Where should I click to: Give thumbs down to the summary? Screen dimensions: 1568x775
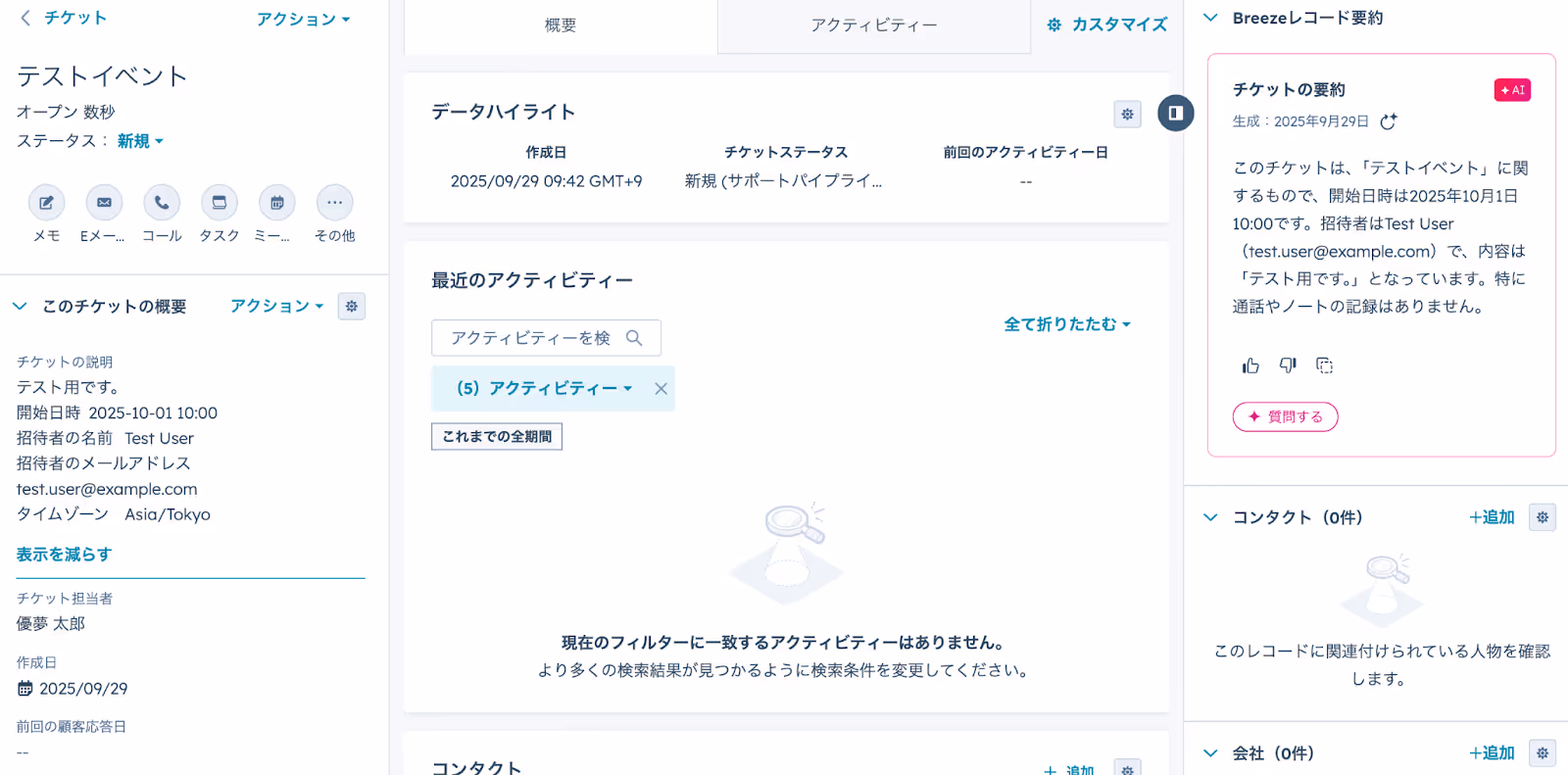click(x=1288, y=365)
